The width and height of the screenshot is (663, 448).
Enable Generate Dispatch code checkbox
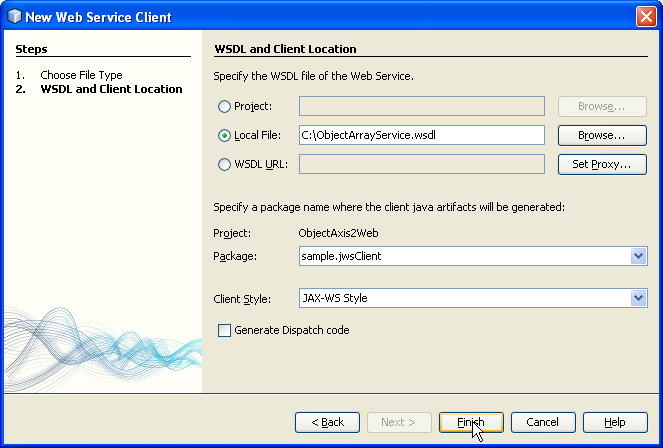[224, 330]
